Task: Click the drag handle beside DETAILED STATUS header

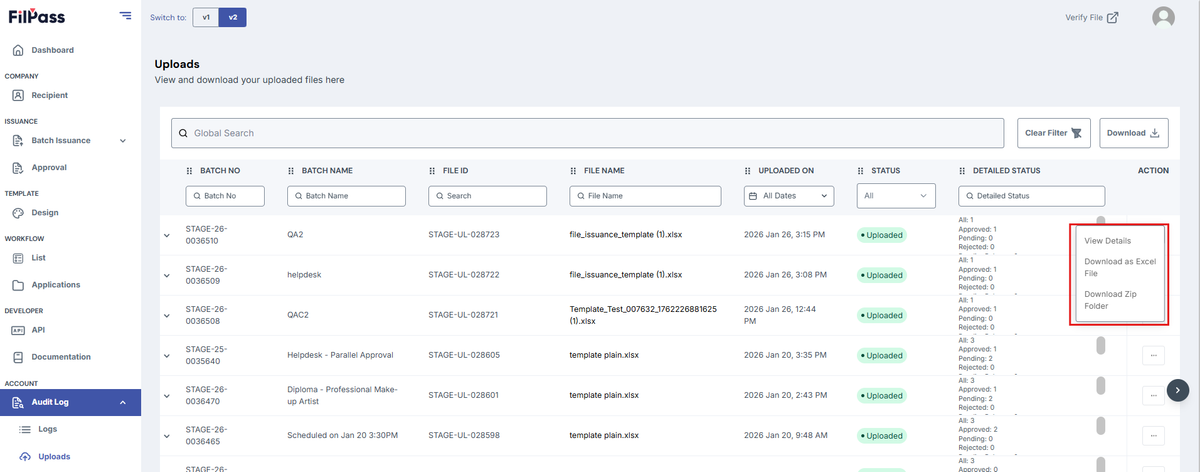Action: click(962, 171)
